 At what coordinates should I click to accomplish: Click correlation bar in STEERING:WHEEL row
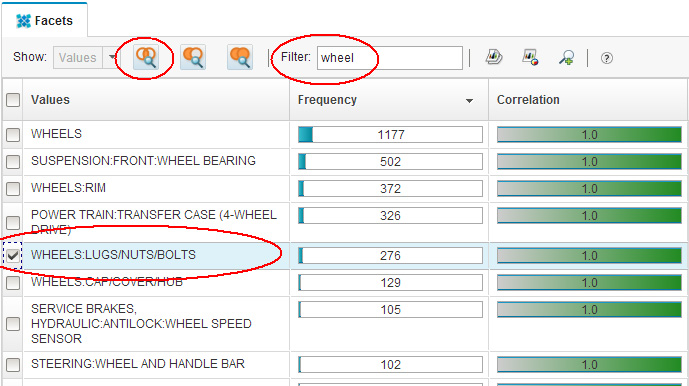click(x=589, y=364)
